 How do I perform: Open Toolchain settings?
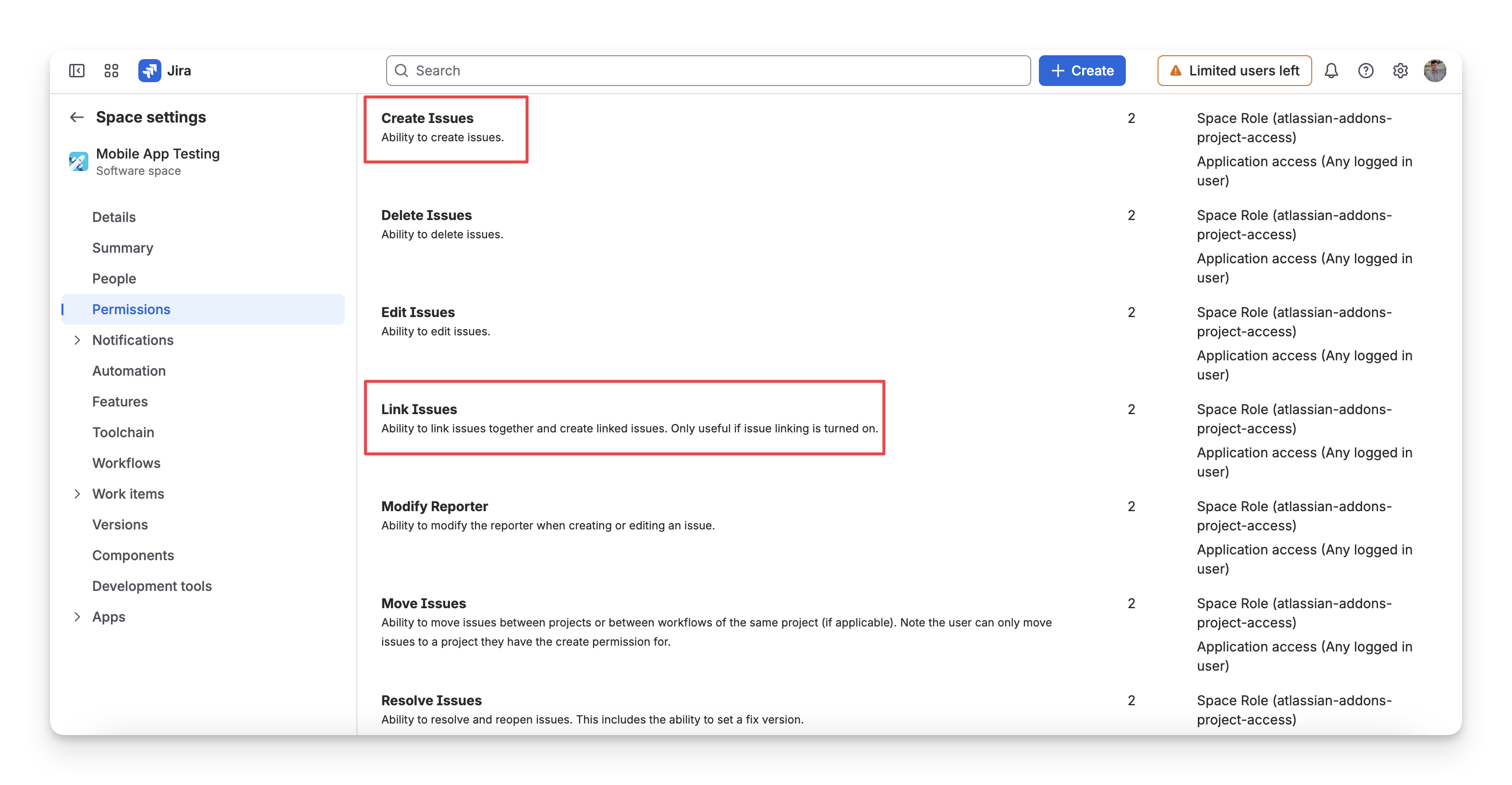(x=123, y=432)
